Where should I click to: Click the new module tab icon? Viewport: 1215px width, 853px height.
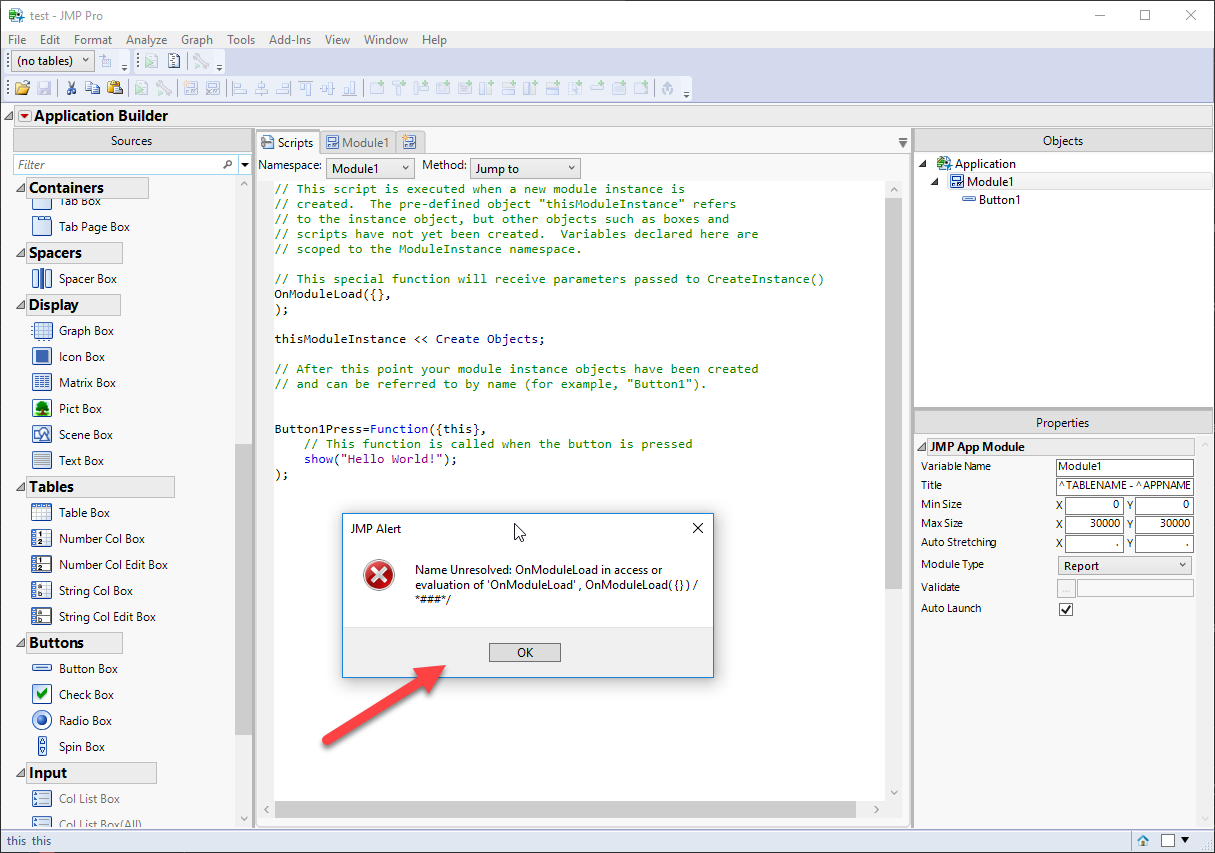click(410, 142)
